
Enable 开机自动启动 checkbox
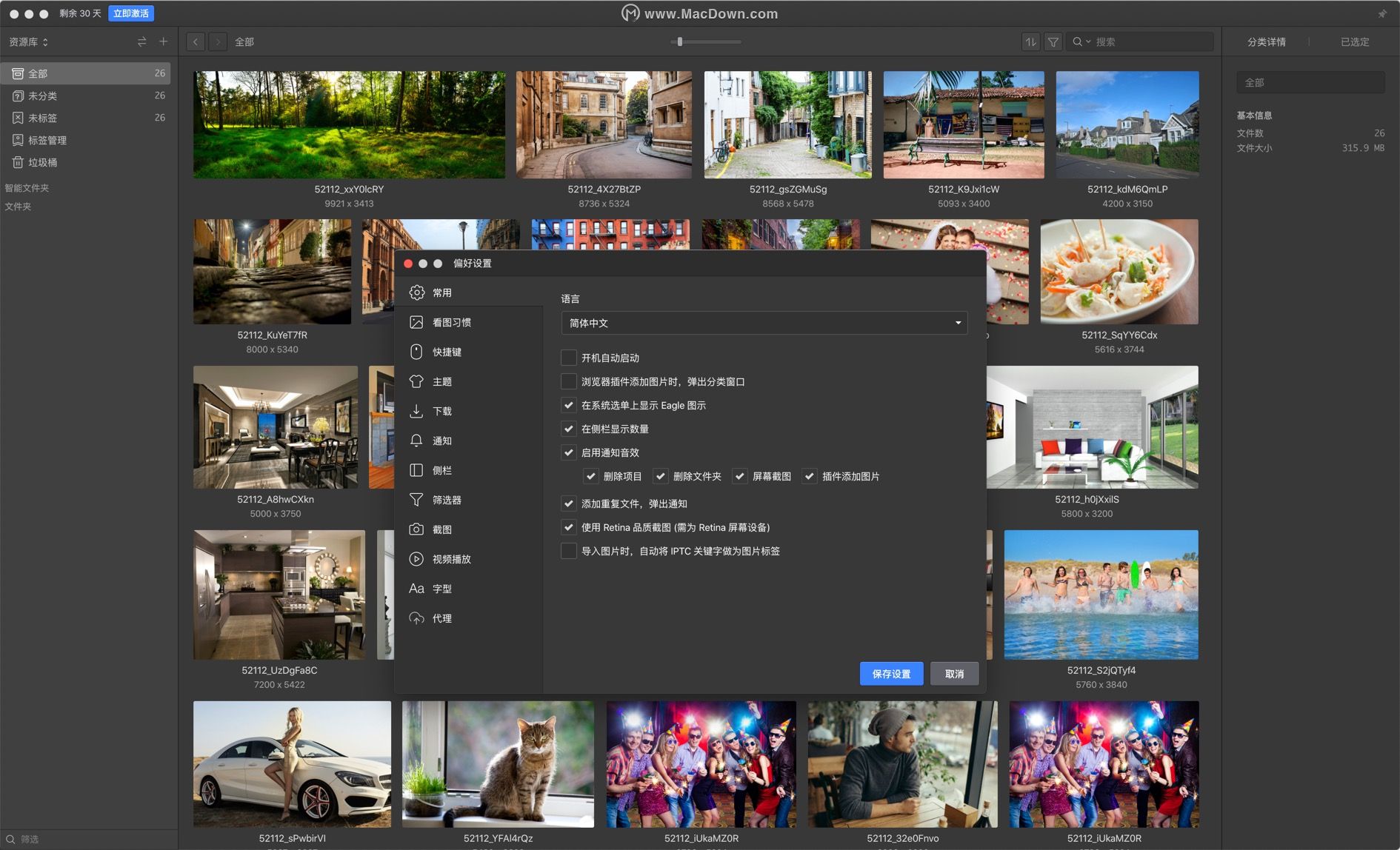coord(569,358)
